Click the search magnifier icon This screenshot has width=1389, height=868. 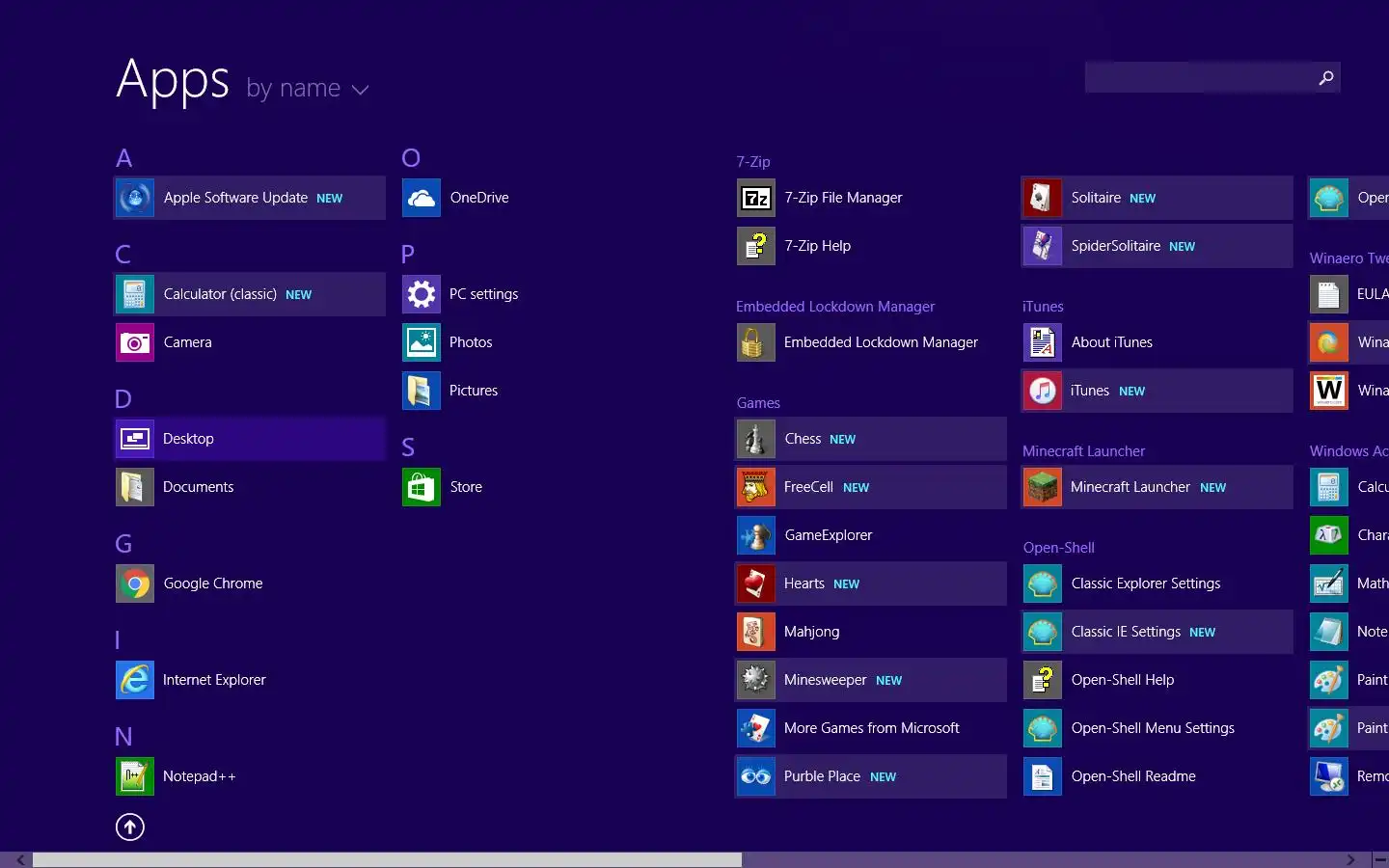[x=1326, y=78]
